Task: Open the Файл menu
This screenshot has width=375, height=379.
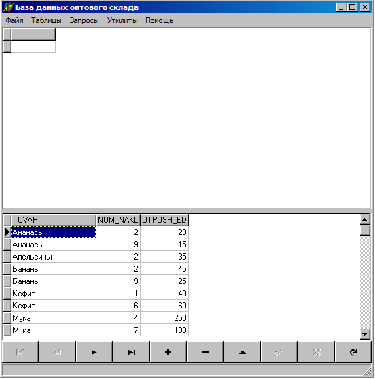Action: [14, 20]
